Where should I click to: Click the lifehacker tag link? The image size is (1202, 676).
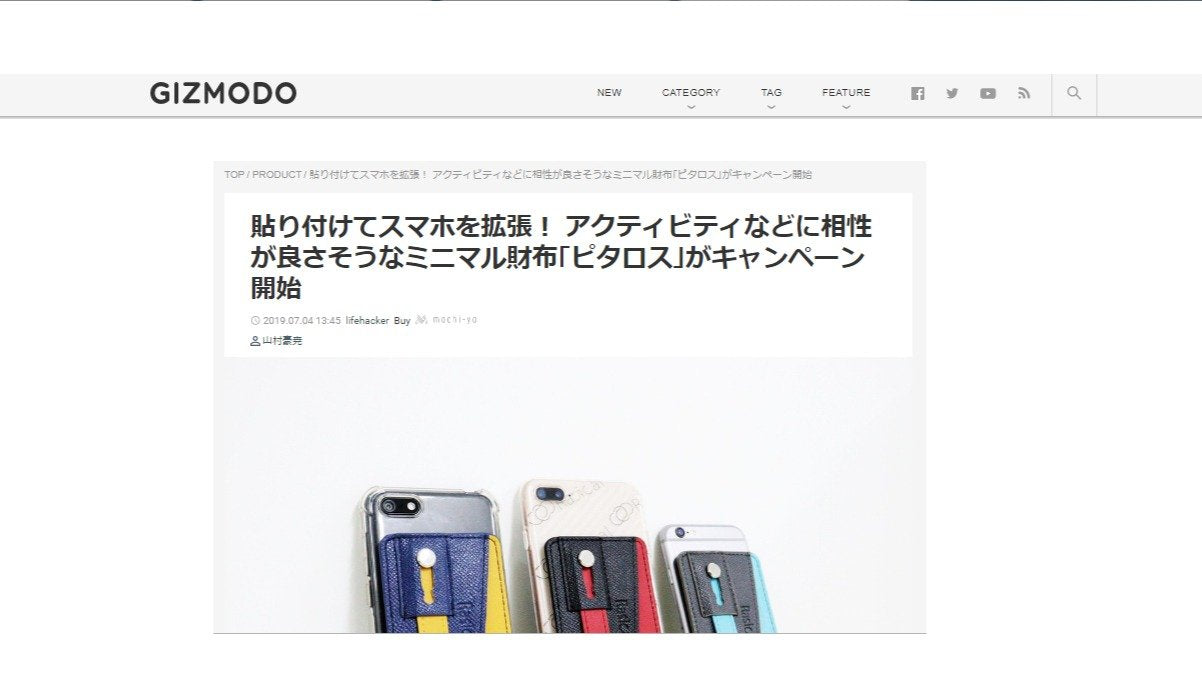pos(367,320)
